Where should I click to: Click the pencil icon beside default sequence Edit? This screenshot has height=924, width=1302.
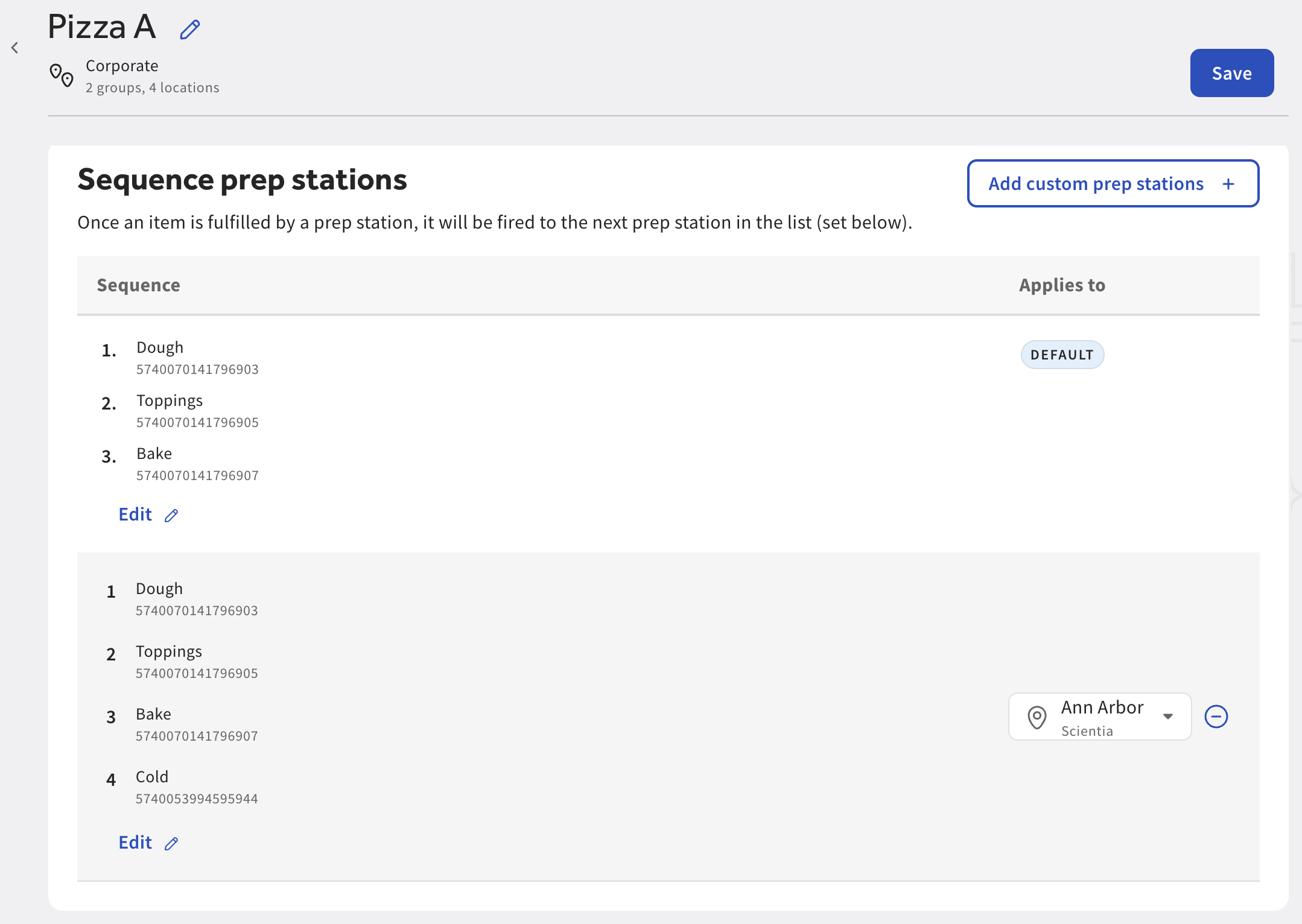(x=171, y=515)
